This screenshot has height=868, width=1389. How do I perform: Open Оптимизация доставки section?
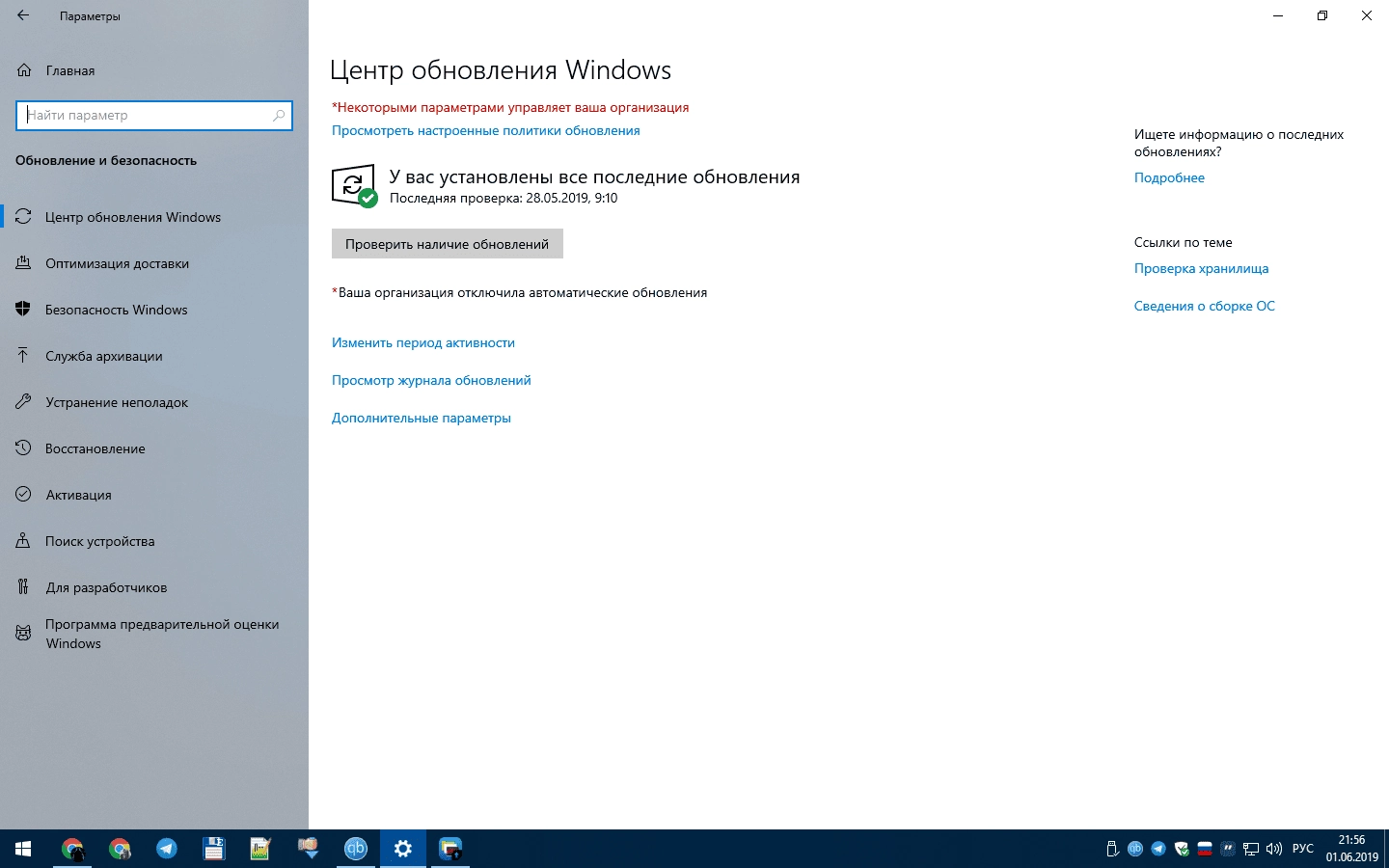point(154,263)
